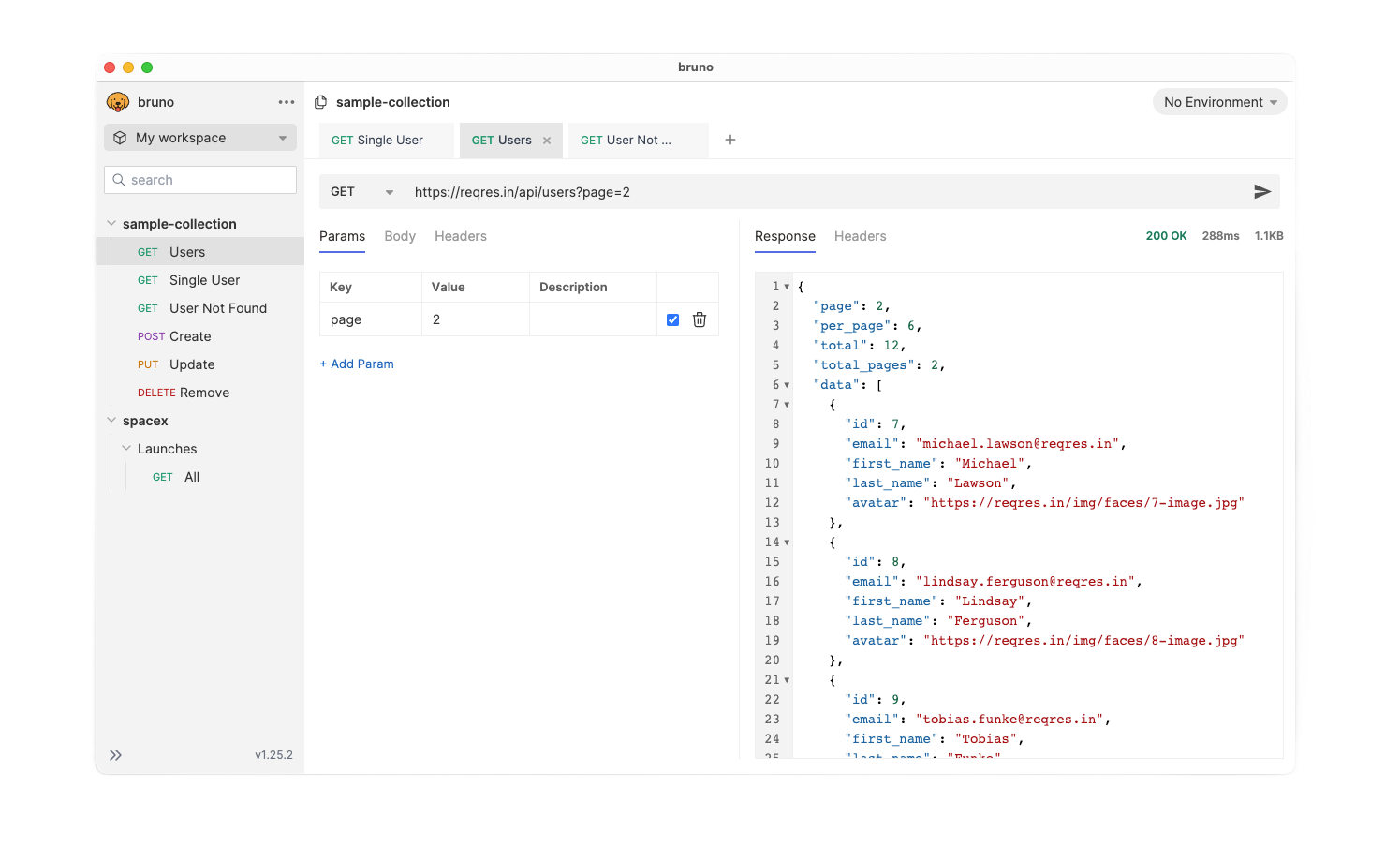Open the request Headers tab
1400x846 pixels.
[461, 236]
